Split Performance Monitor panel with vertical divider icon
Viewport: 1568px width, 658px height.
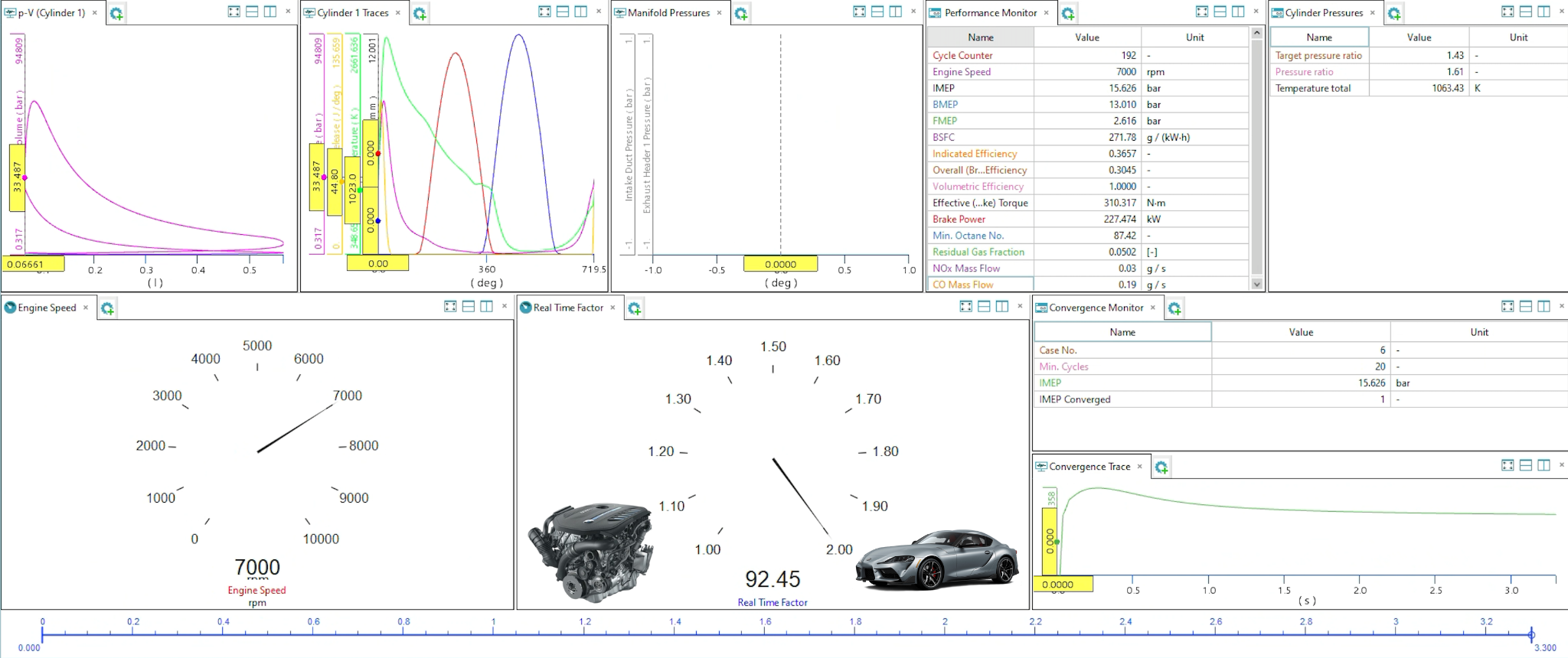click(x=1238, y=11)
